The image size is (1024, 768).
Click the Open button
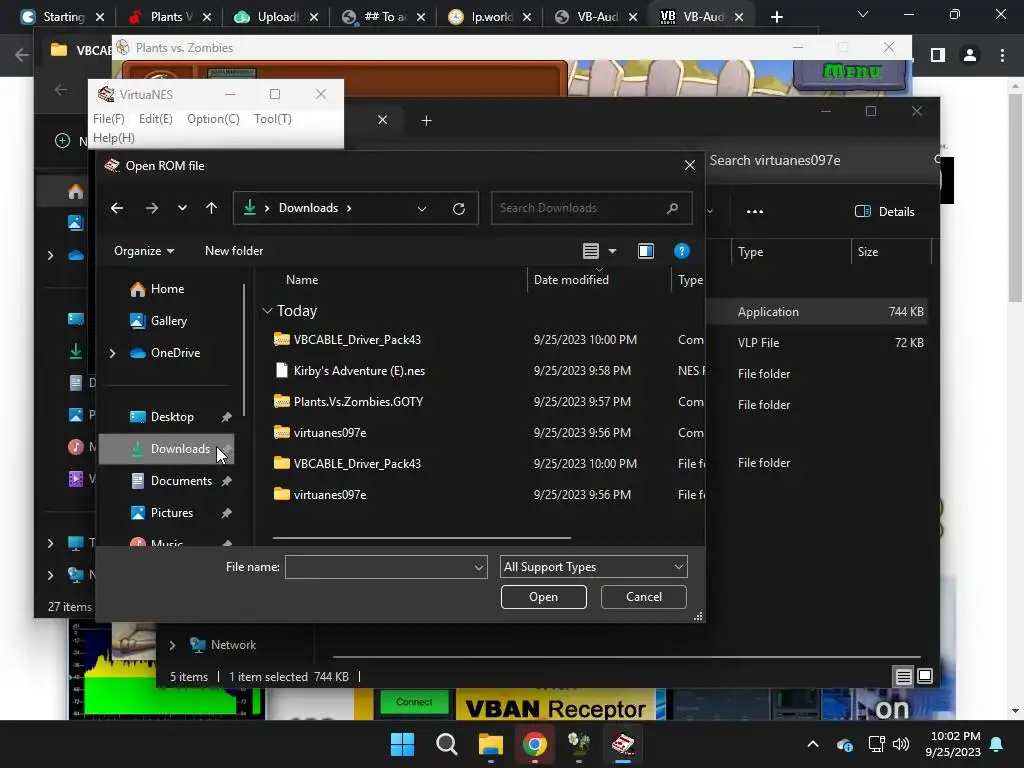click(x=543, y=597)
